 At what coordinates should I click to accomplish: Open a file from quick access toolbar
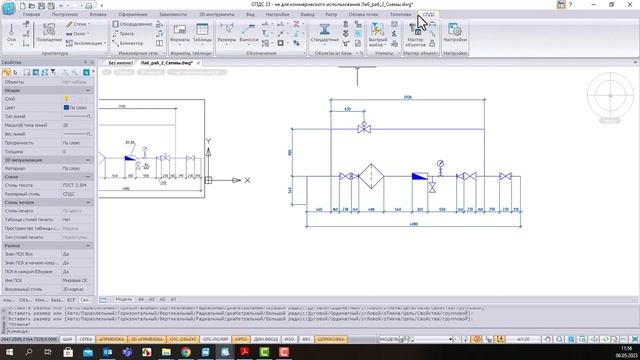pyautogui.click(x=32, y=6)
